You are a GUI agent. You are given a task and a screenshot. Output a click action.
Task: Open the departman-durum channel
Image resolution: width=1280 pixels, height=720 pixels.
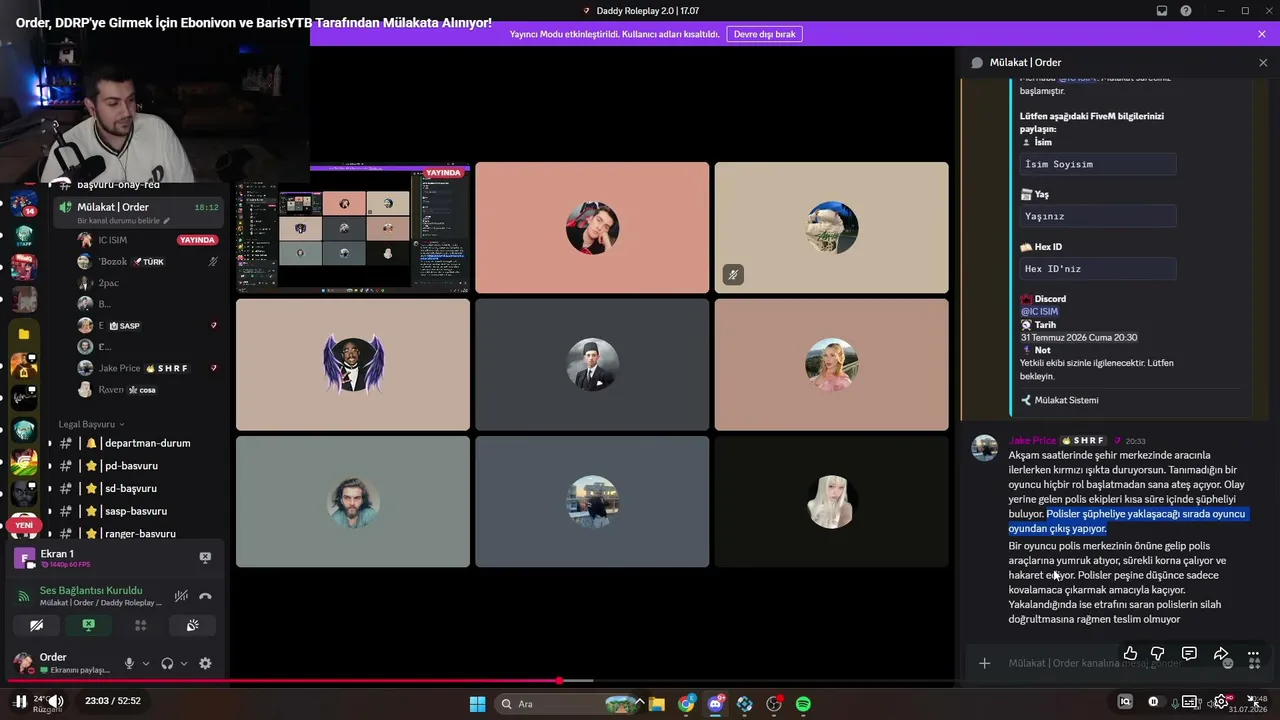[138, 443]
